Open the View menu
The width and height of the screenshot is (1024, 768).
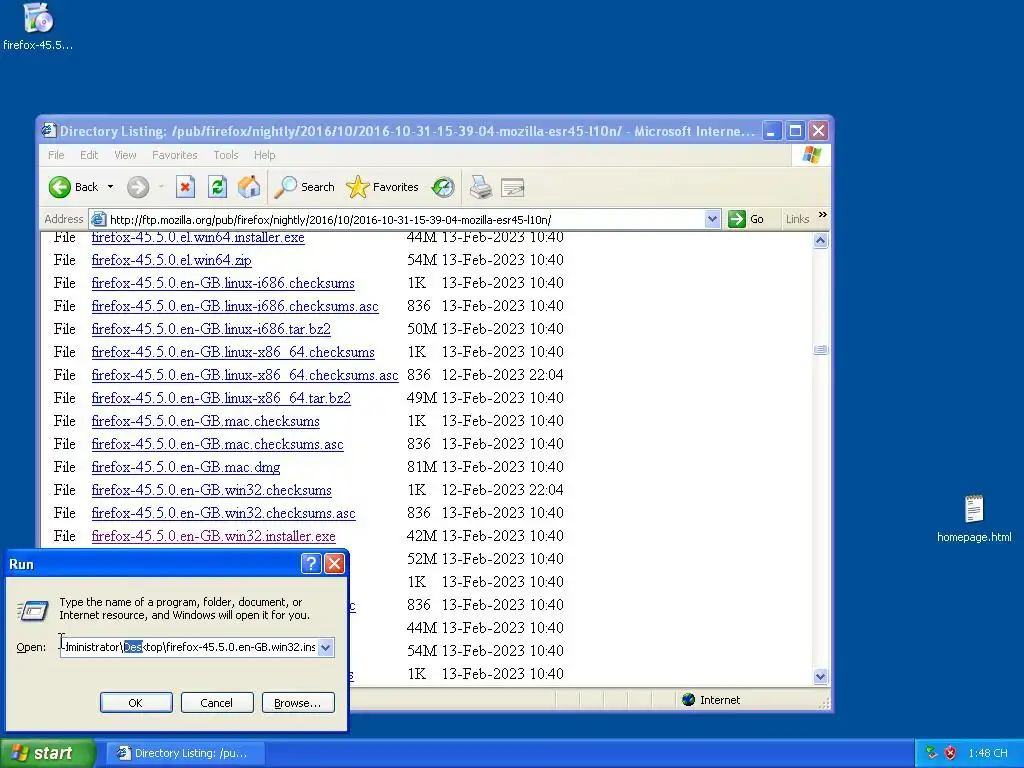(x=125, y=155)
